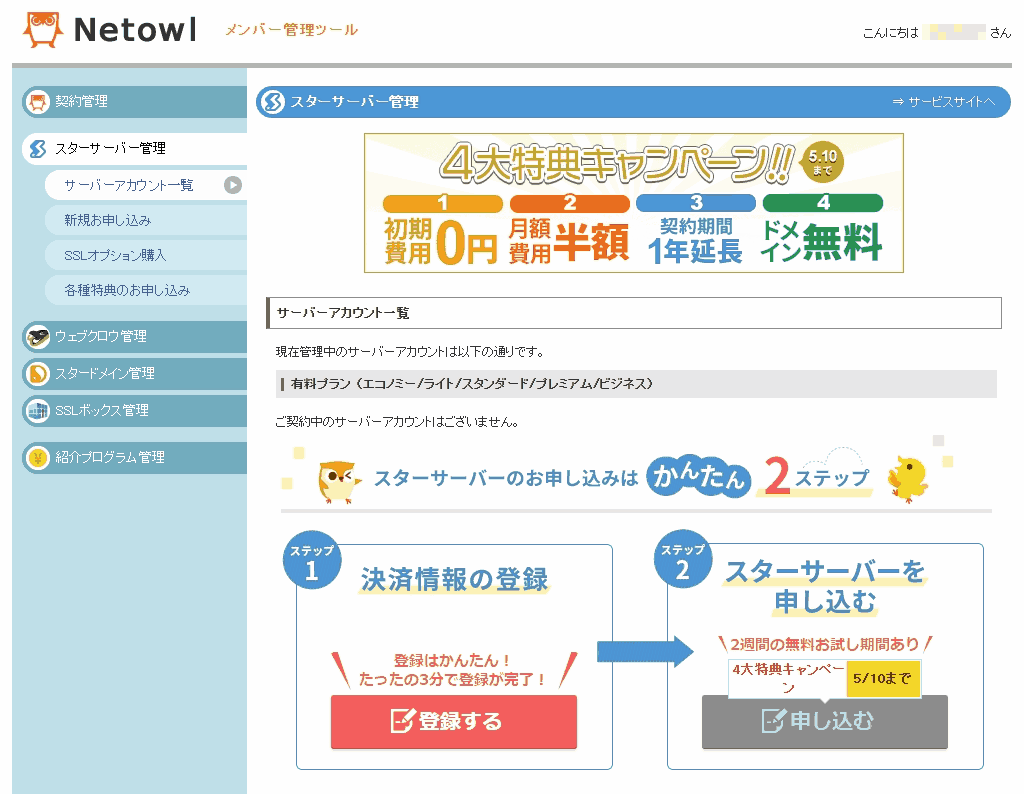Open the 契約管理 menu

(135, 102)
